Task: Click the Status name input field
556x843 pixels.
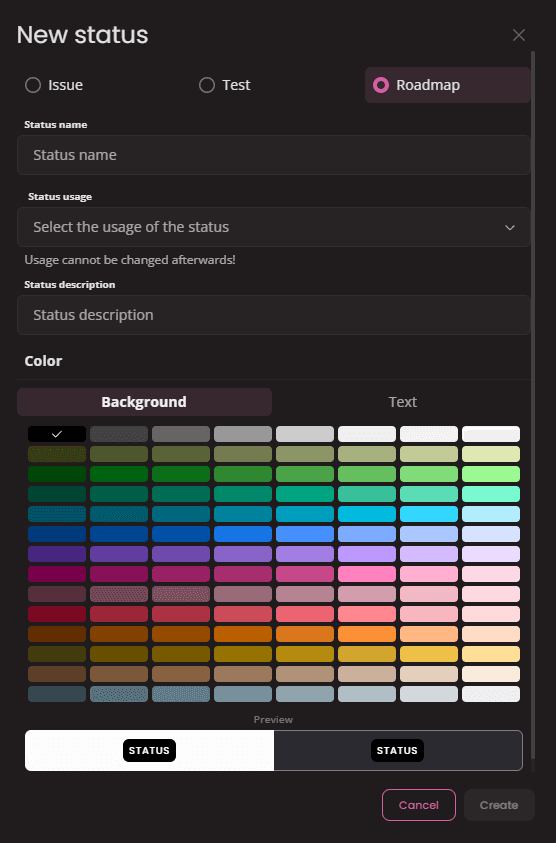Action: [x=274, y=155]
